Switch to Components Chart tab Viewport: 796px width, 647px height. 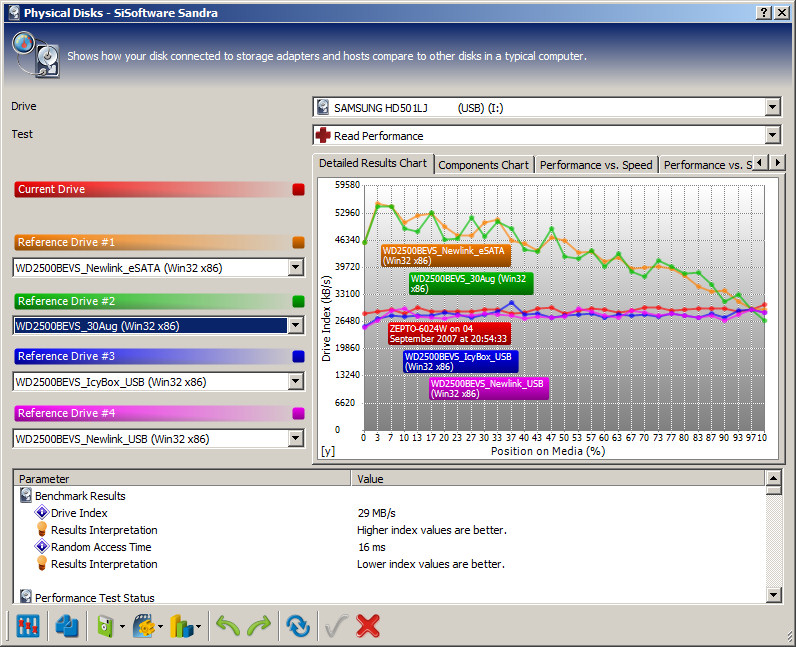483,165
